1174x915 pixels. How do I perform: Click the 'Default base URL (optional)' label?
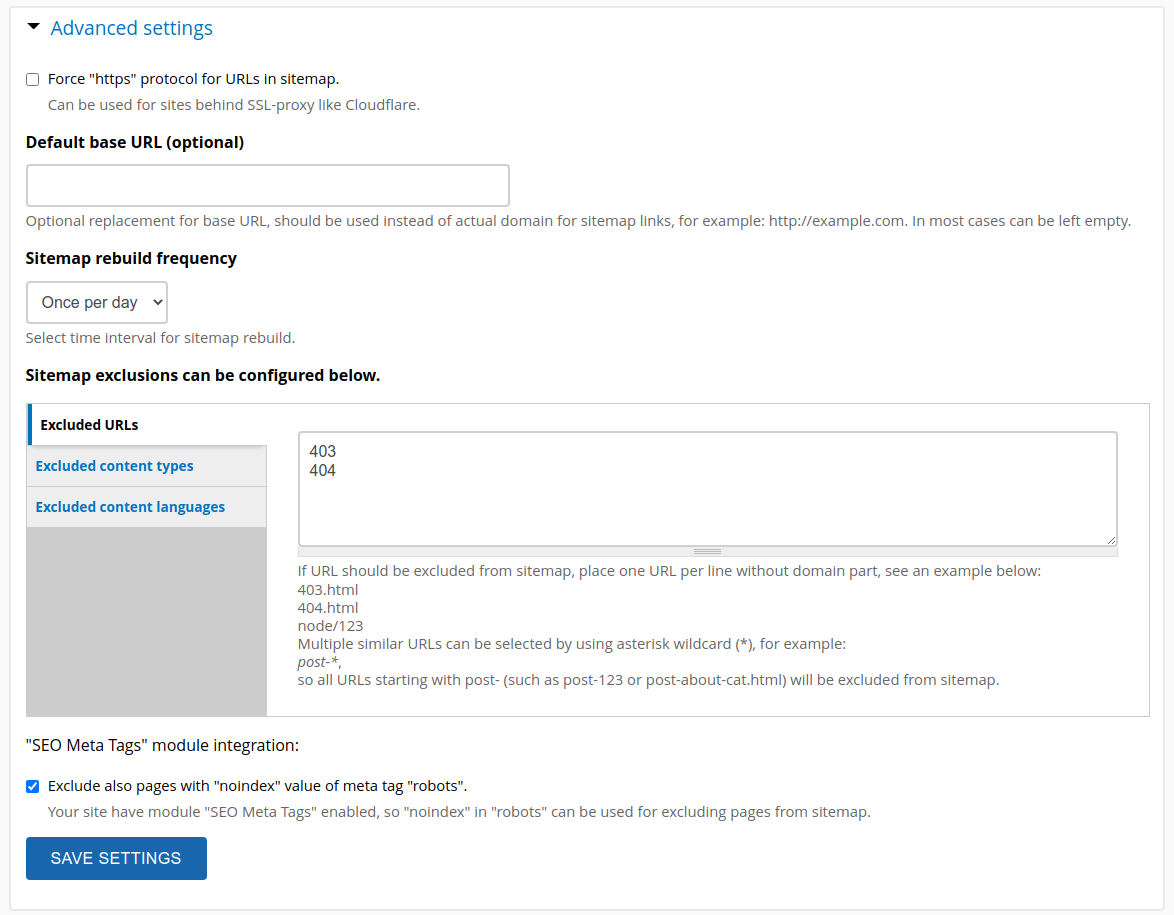pyautogui.click(x=135, y=142)
